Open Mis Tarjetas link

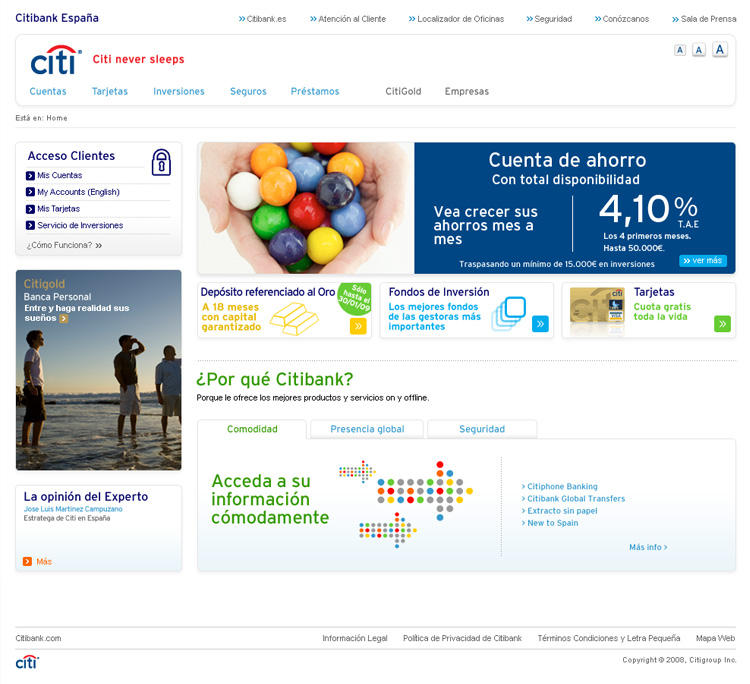58,209
